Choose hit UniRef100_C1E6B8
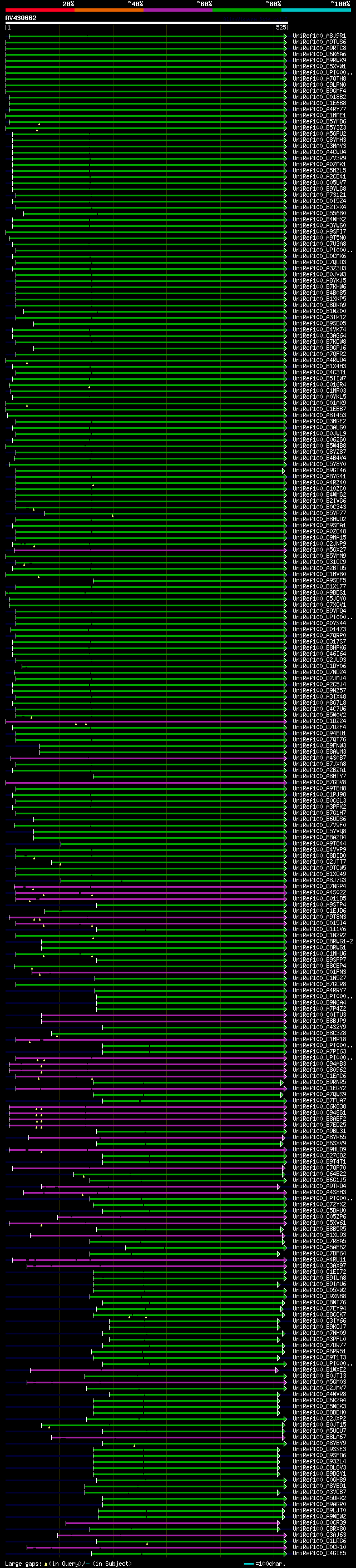Image resolution: width=356 pixels, height=1568 pixels. pyautogui.click(x=319, y=103)
